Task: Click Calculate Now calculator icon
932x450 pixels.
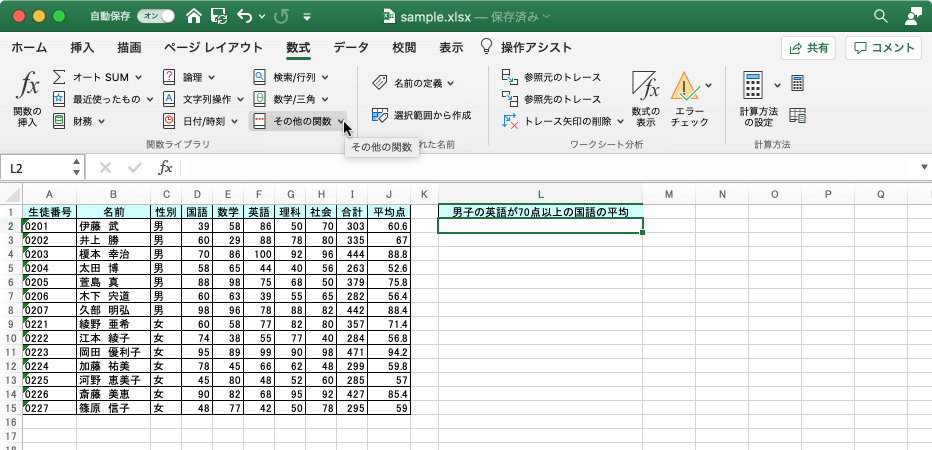Action: [x=797, y=83]
